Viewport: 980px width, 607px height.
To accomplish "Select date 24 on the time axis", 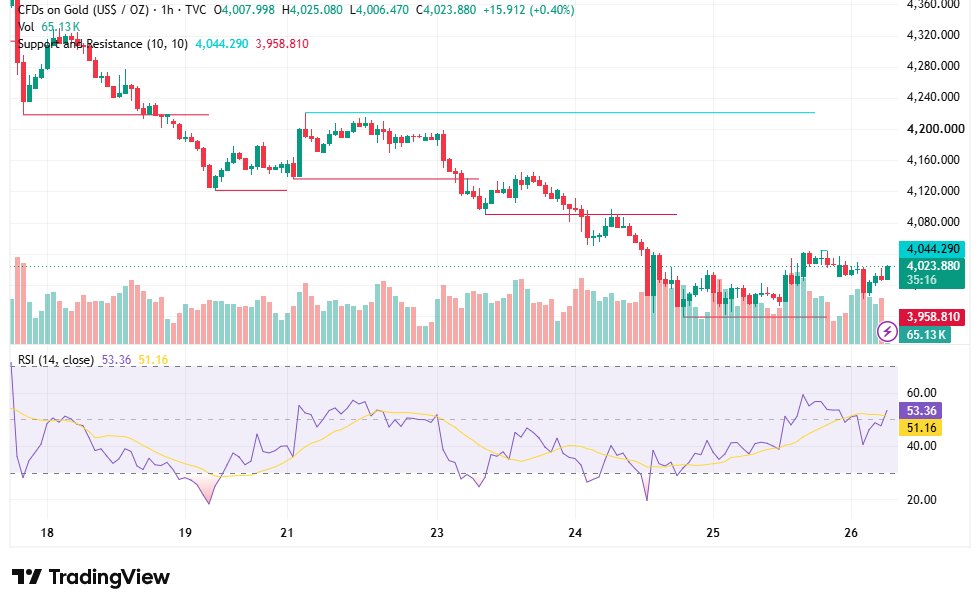I will (x=575, y=533).
